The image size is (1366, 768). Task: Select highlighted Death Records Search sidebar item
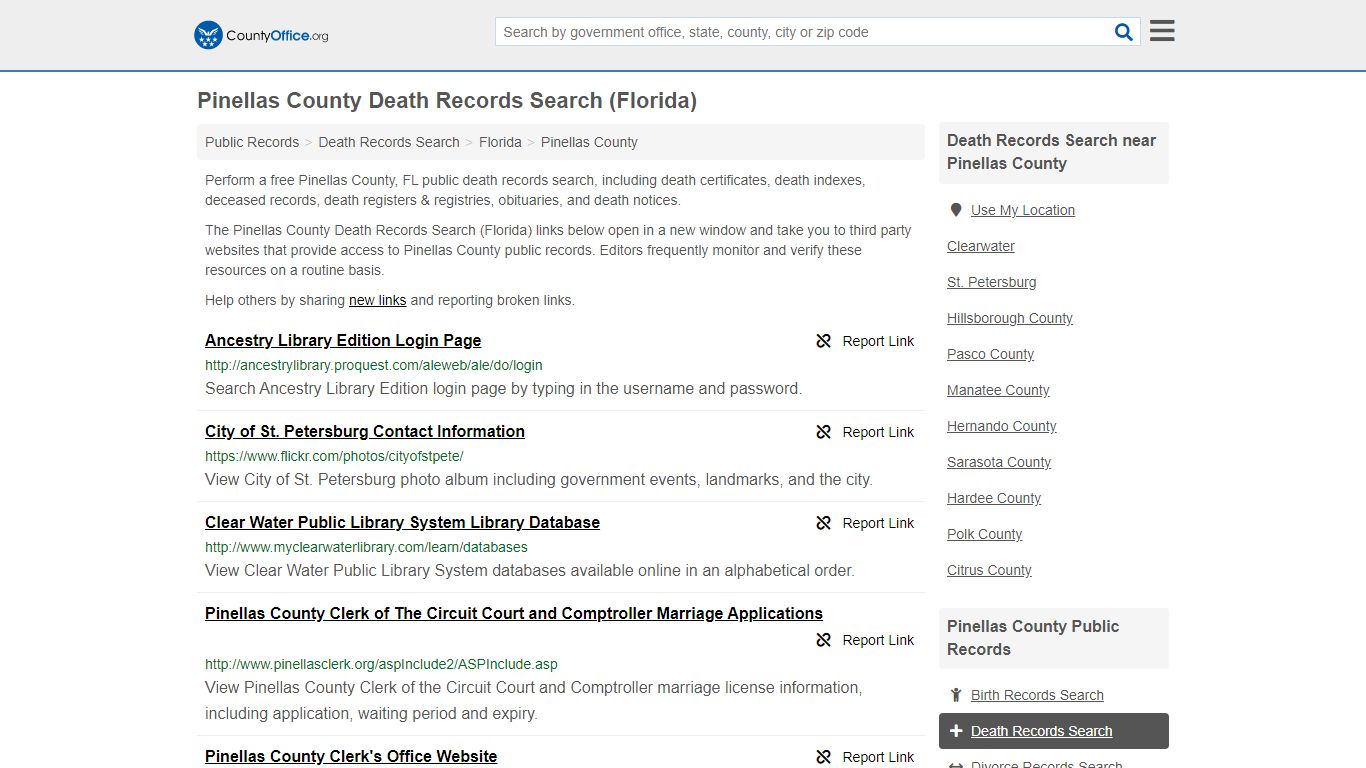[1054, 731]
